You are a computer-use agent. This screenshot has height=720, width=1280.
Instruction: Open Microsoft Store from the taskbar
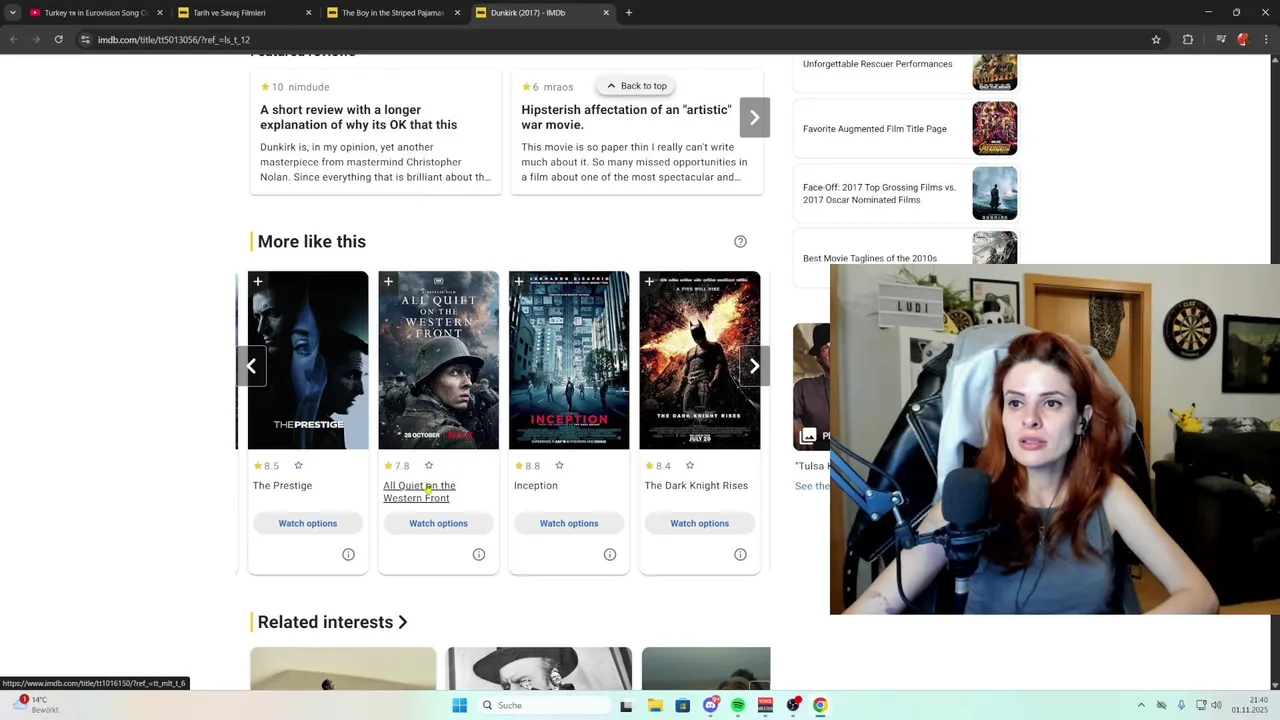click(683, 705)
